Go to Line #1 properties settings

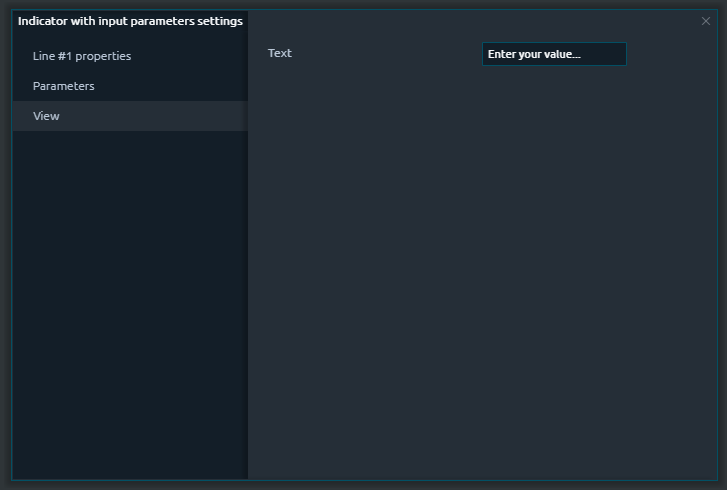point(82,56)
